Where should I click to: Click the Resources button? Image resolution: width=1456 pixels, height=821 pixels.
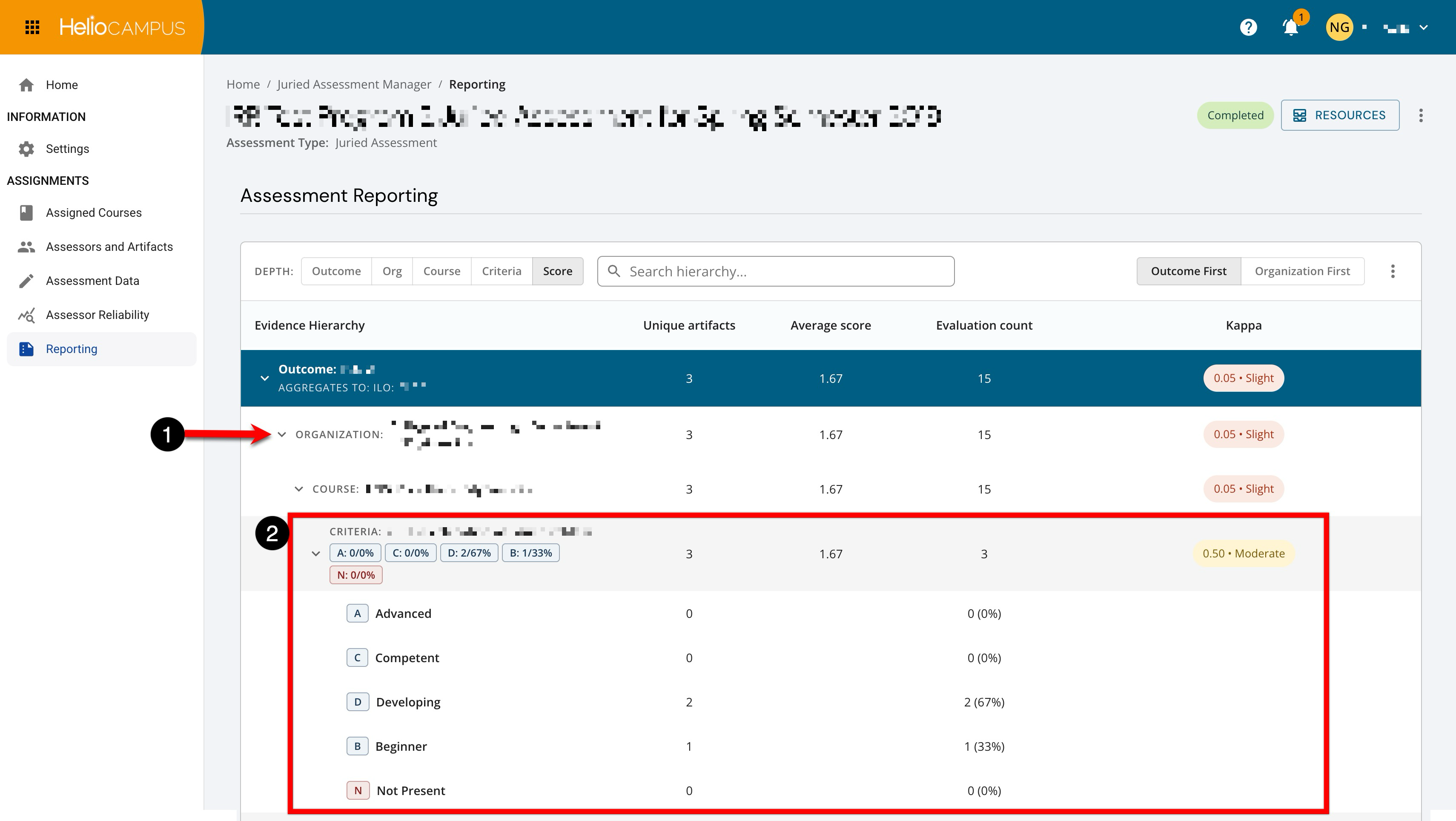pos(1340,115)
